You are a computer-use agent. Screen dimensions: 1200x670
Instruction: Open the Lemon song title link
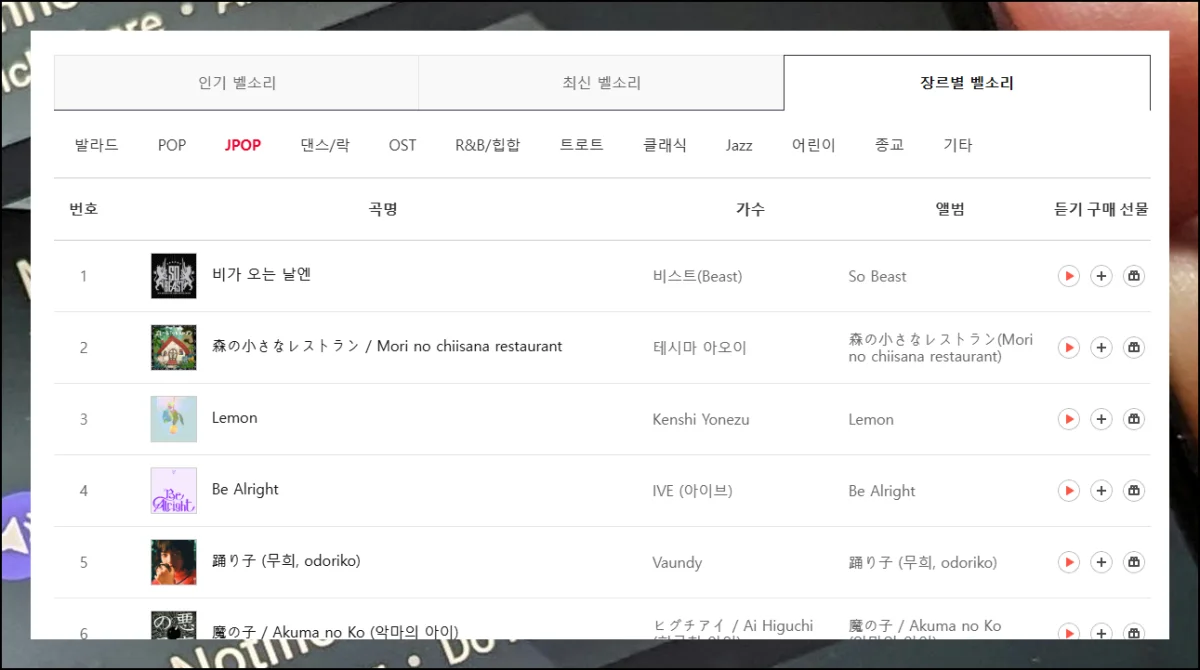(x=234, y=418)
